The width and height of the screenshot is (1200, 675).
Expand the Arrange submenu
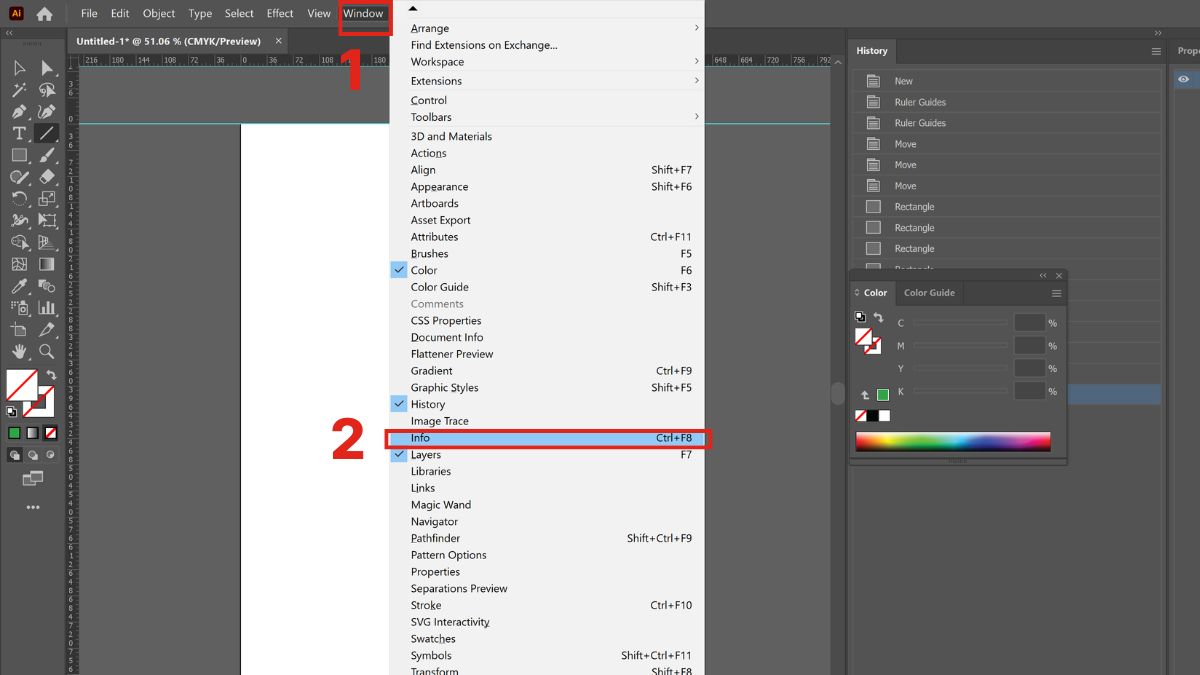547,28
